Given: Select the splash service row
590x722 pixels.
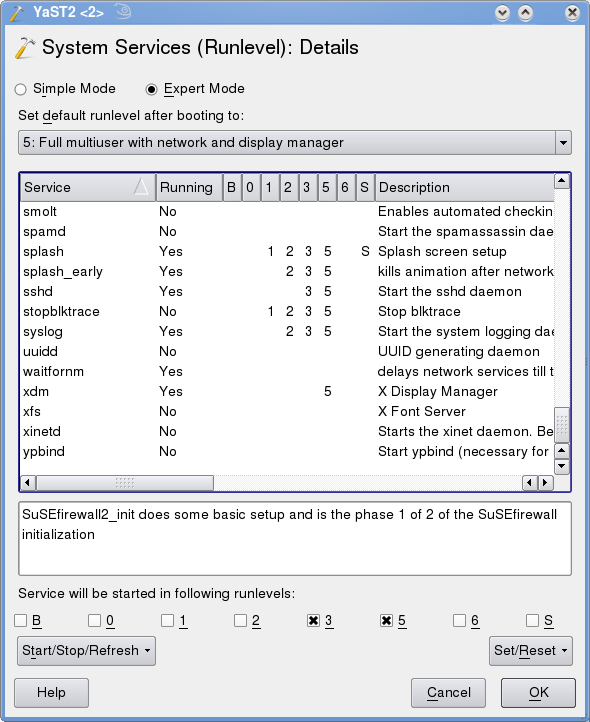Looking at the screenshot, I should click(x=287, y=251).
